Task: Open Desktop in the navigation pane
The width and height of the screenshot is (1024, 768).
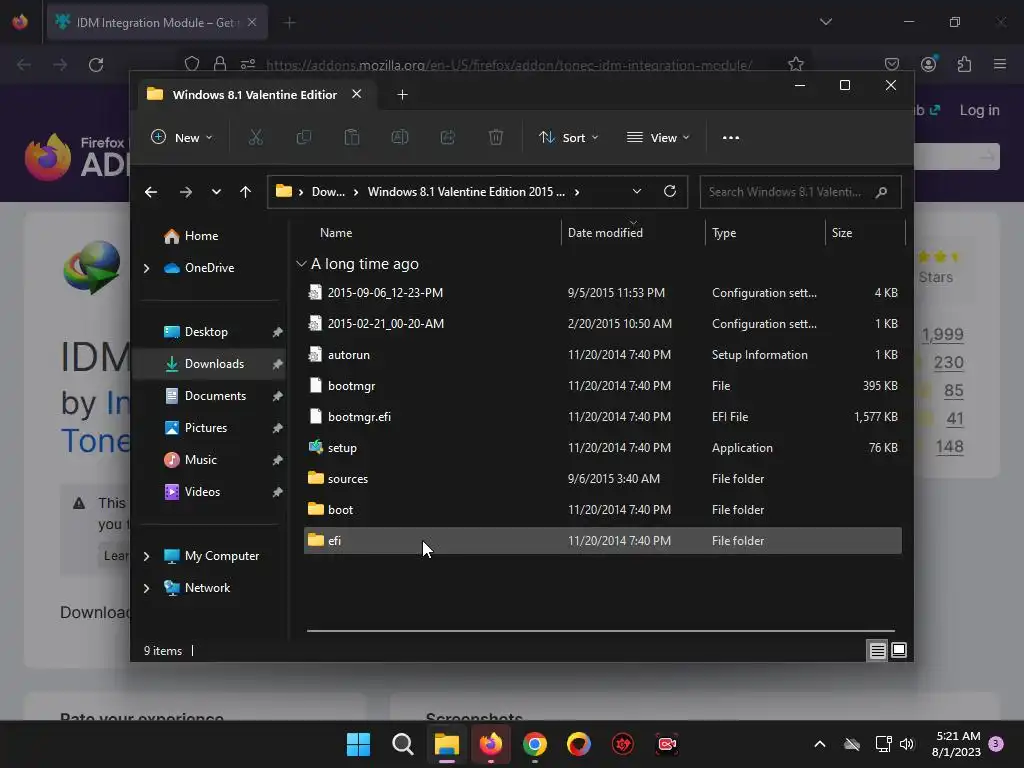Action: point(206,332)
